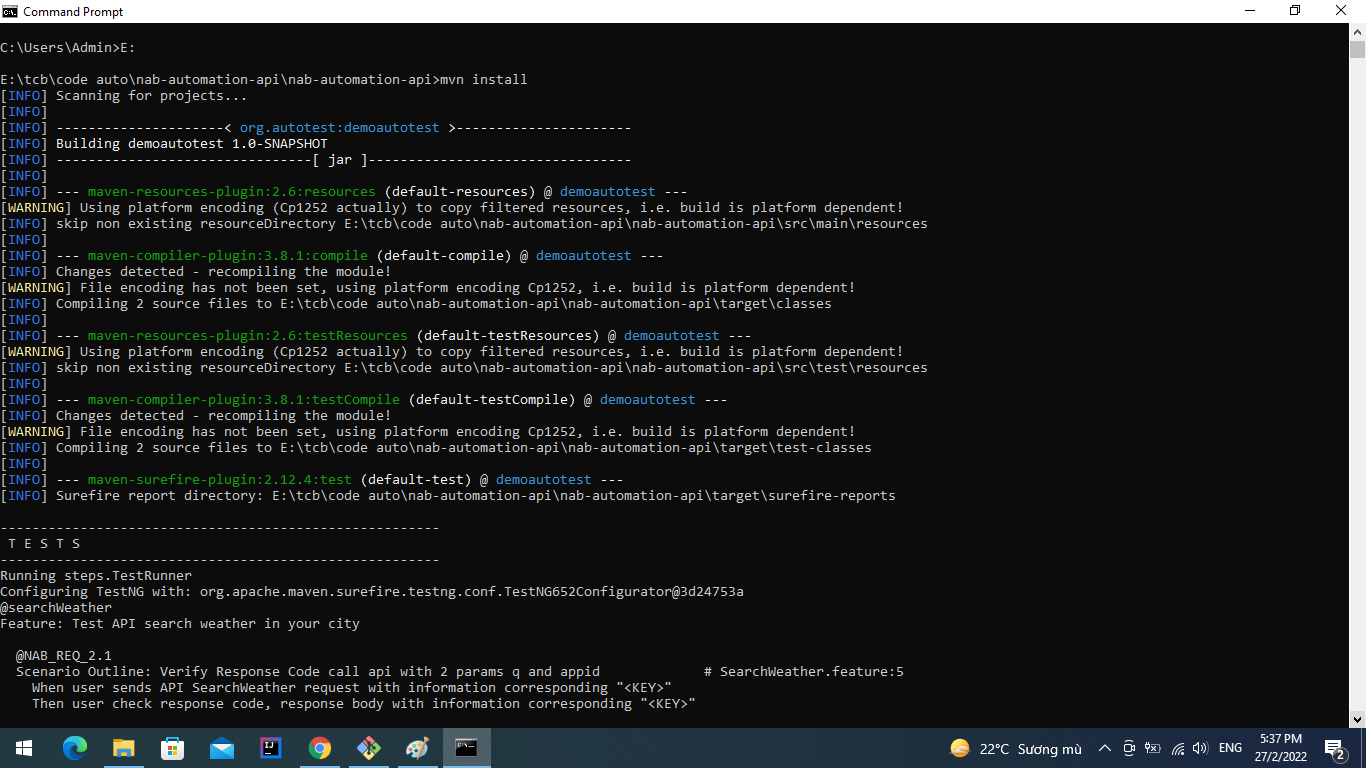Open the Wi-Fi network tray icon
The width and height of the screenshot is (1366, 768).
coord(1177,748)
